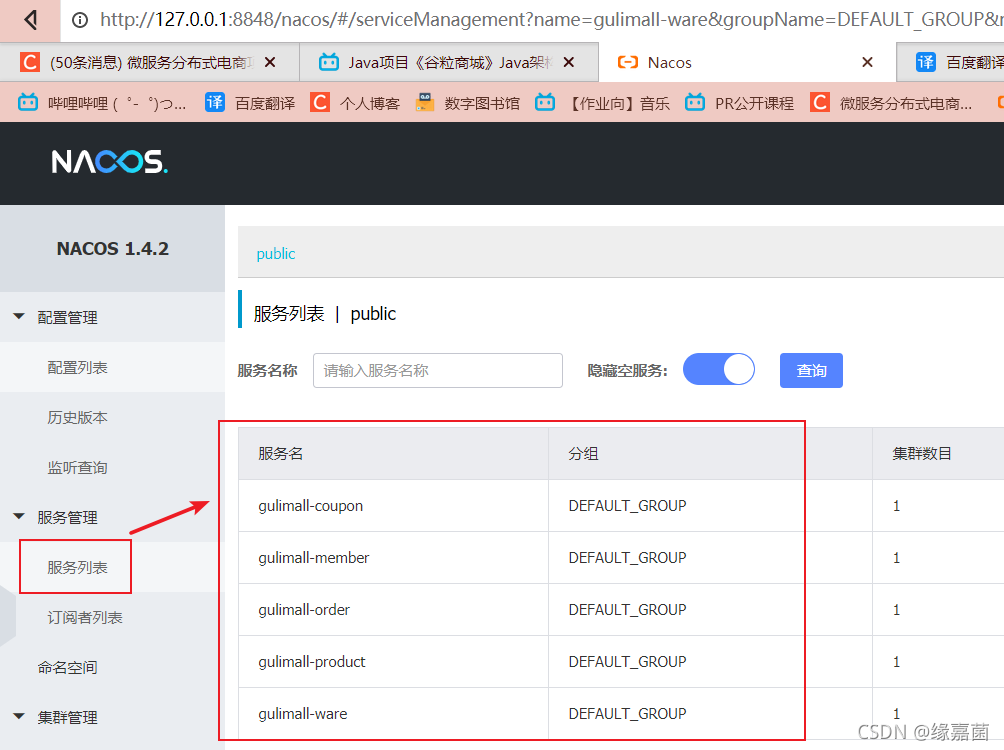Collapse the 服务管理 menu arrow
1004x750 pixels.
tap(19, 516)
